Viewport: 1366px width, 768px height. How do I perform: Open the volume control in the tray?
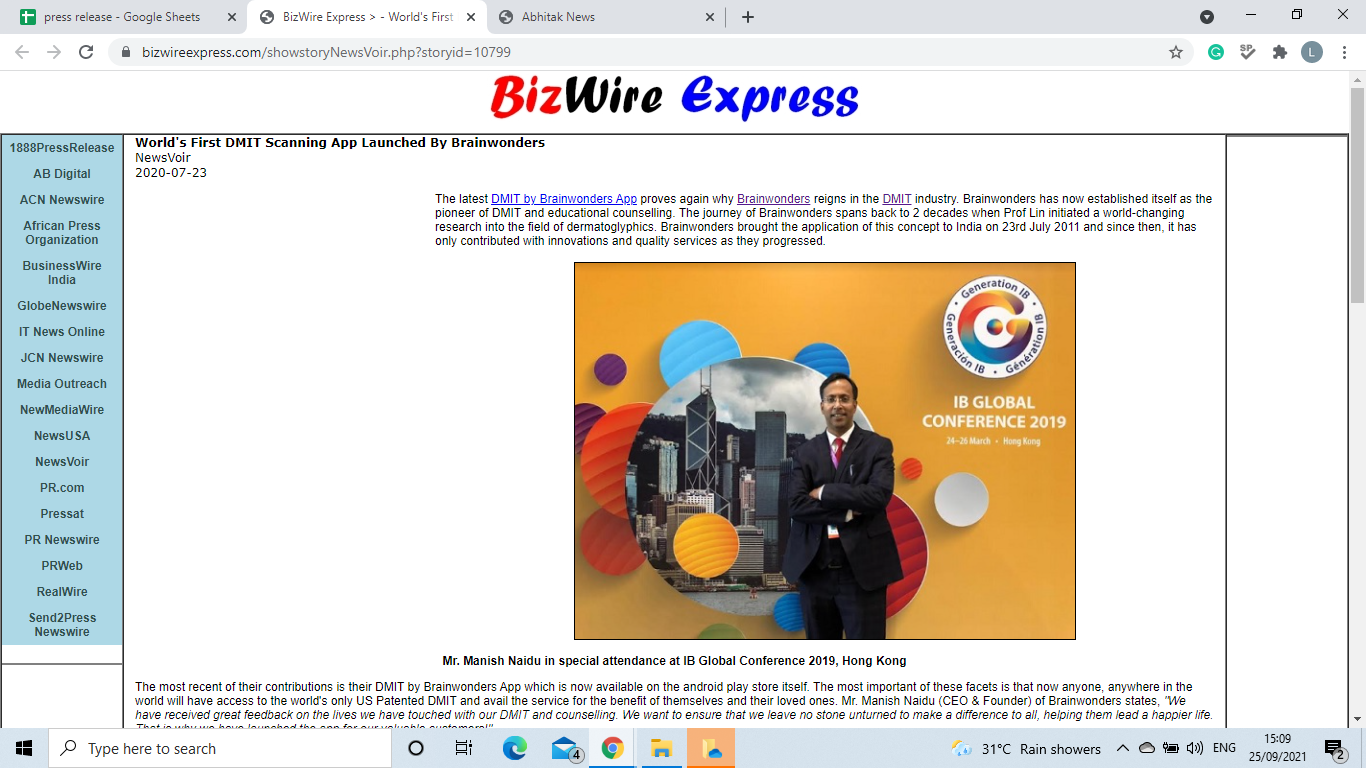coord(1194,748)
